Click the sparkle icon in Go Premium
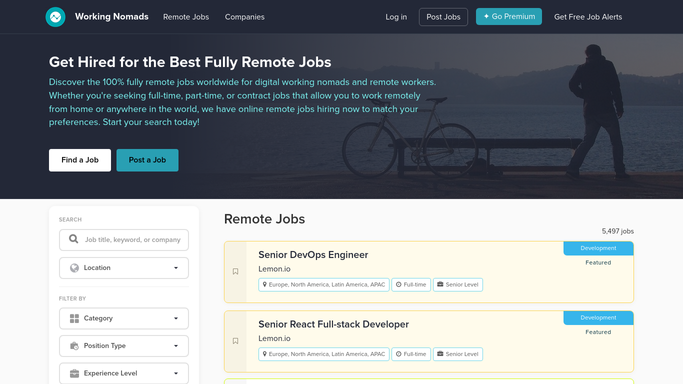This screenshot has width=683, height=384. [x=486, y=17]
